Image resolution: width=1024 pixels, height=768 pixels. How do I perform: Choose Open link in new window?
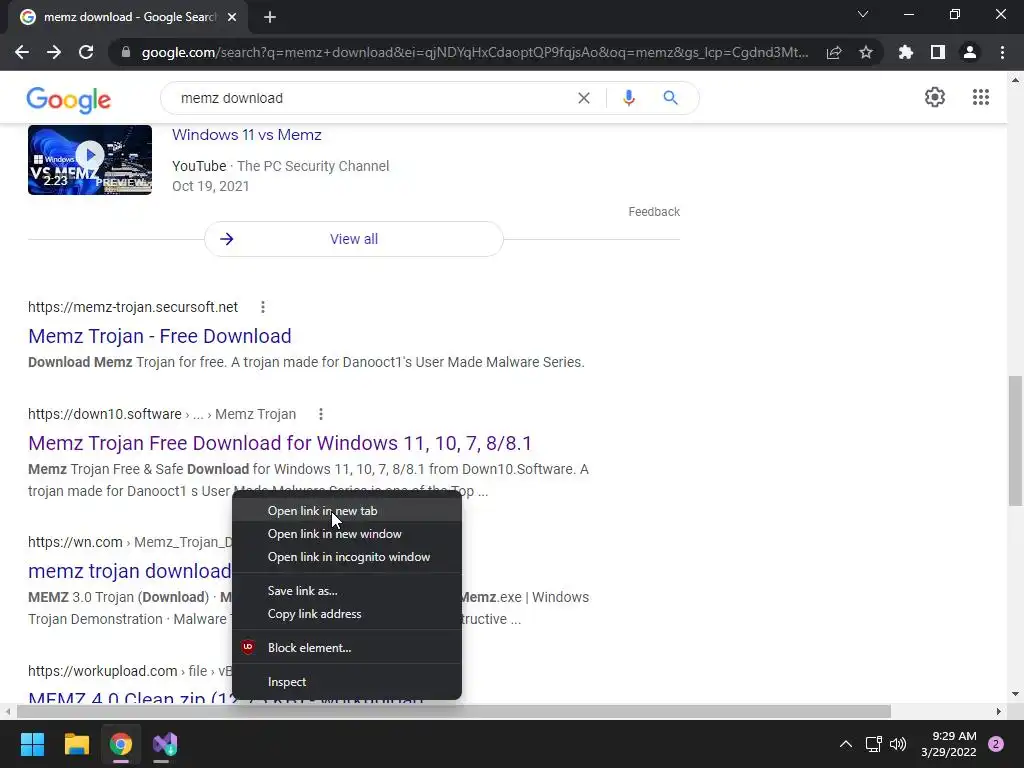pyautogui.click(x=347, y=534)
